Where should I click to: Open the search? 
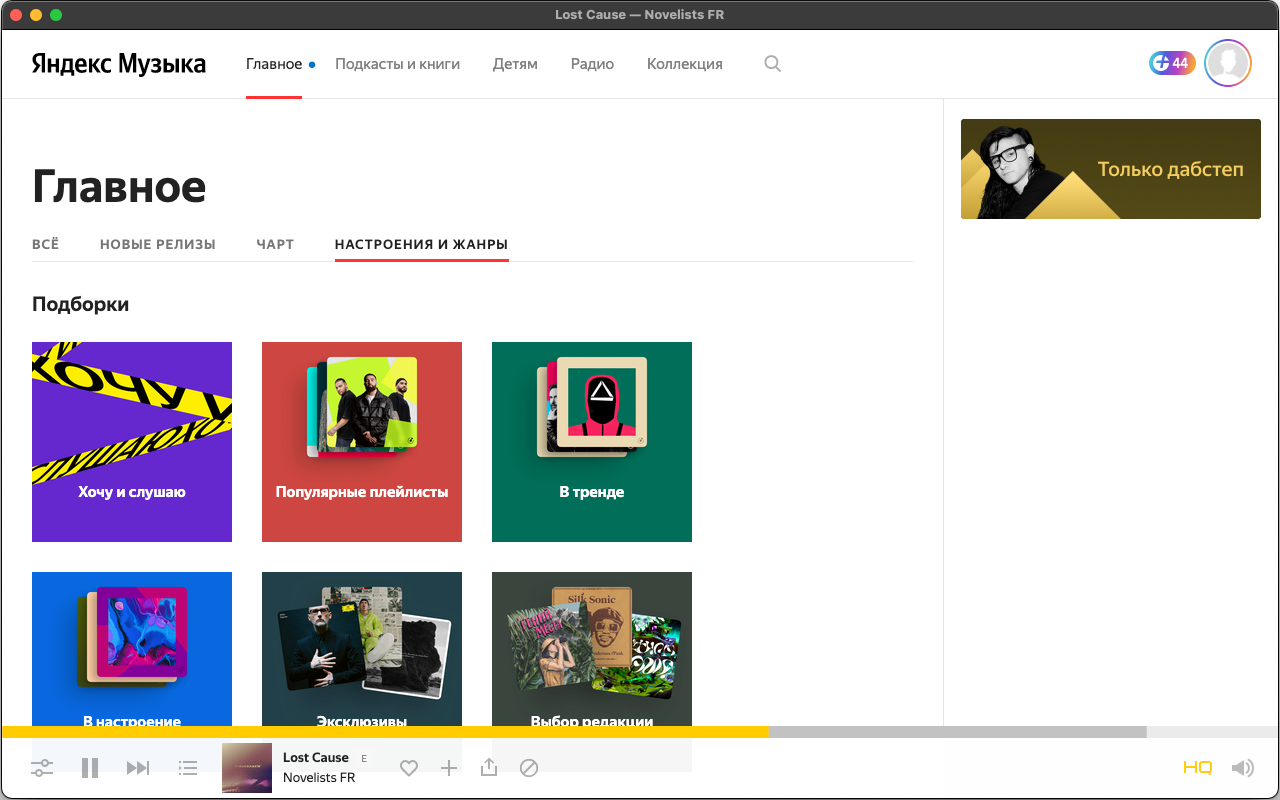click(x=772, y=63)
